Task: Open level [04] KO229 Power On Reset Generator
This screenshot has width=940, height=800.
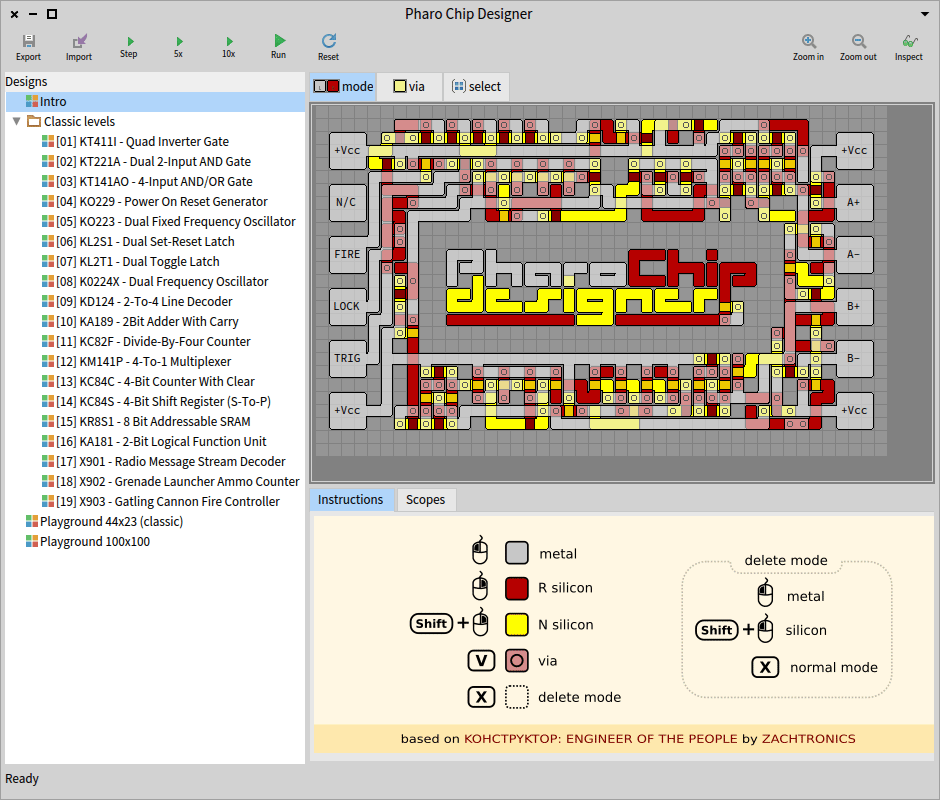Action: pos(155,201)
